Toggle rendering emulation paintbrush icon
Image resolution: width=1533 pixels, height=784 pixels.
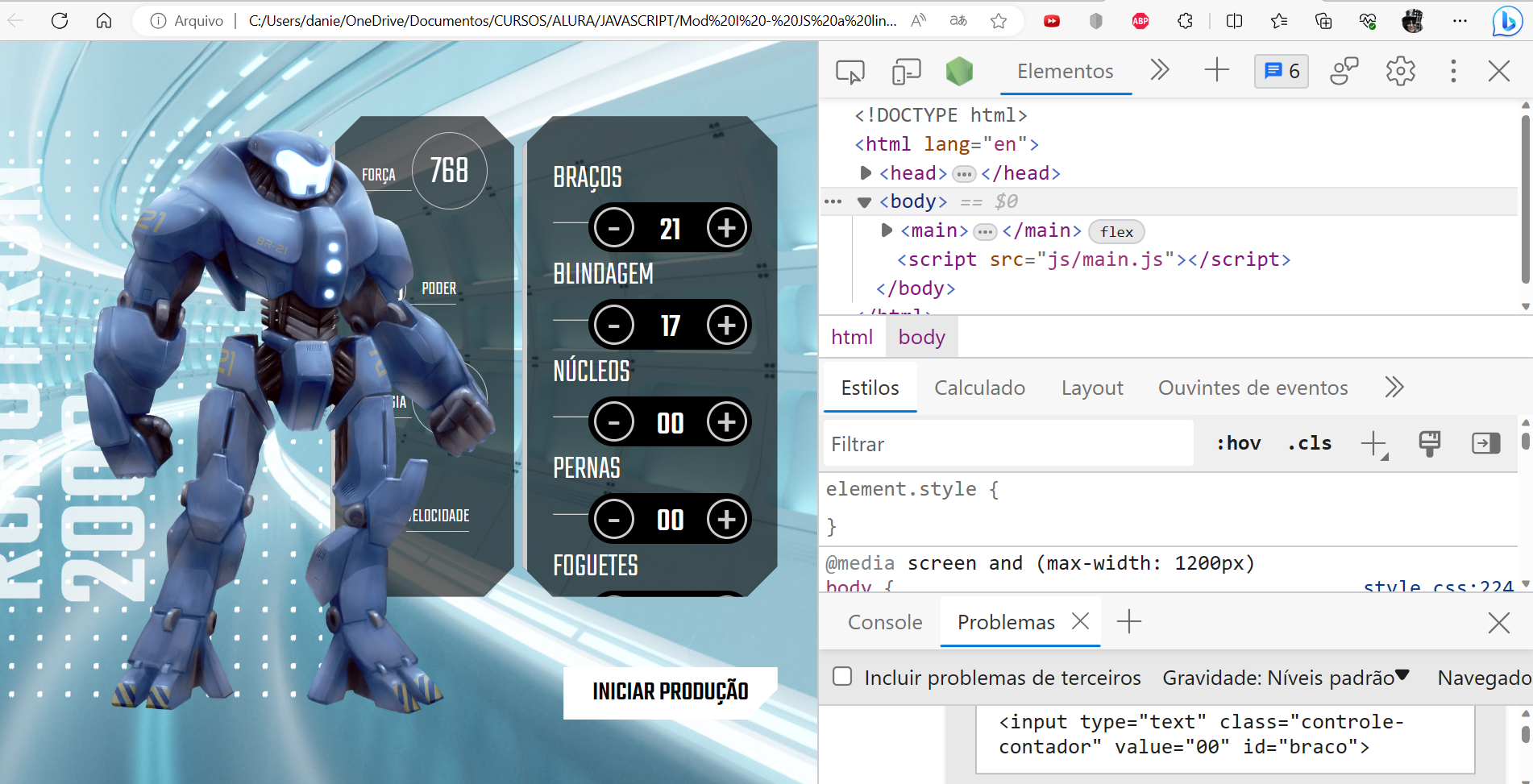coord(1430,443)
